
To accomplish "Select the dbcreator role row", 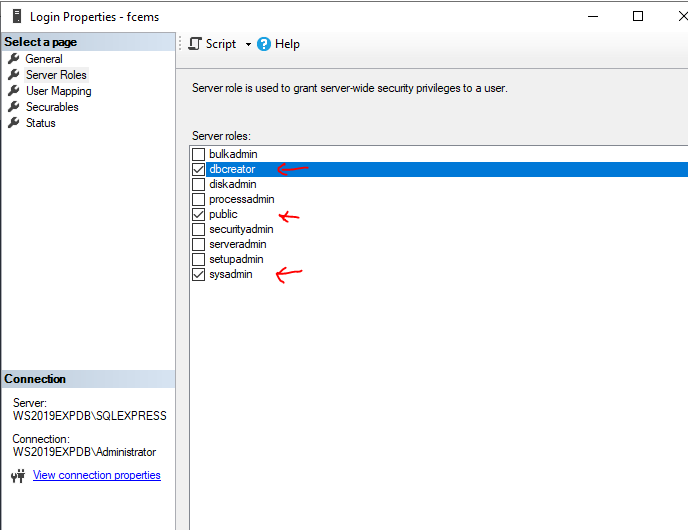I will [x=232, y=169].
